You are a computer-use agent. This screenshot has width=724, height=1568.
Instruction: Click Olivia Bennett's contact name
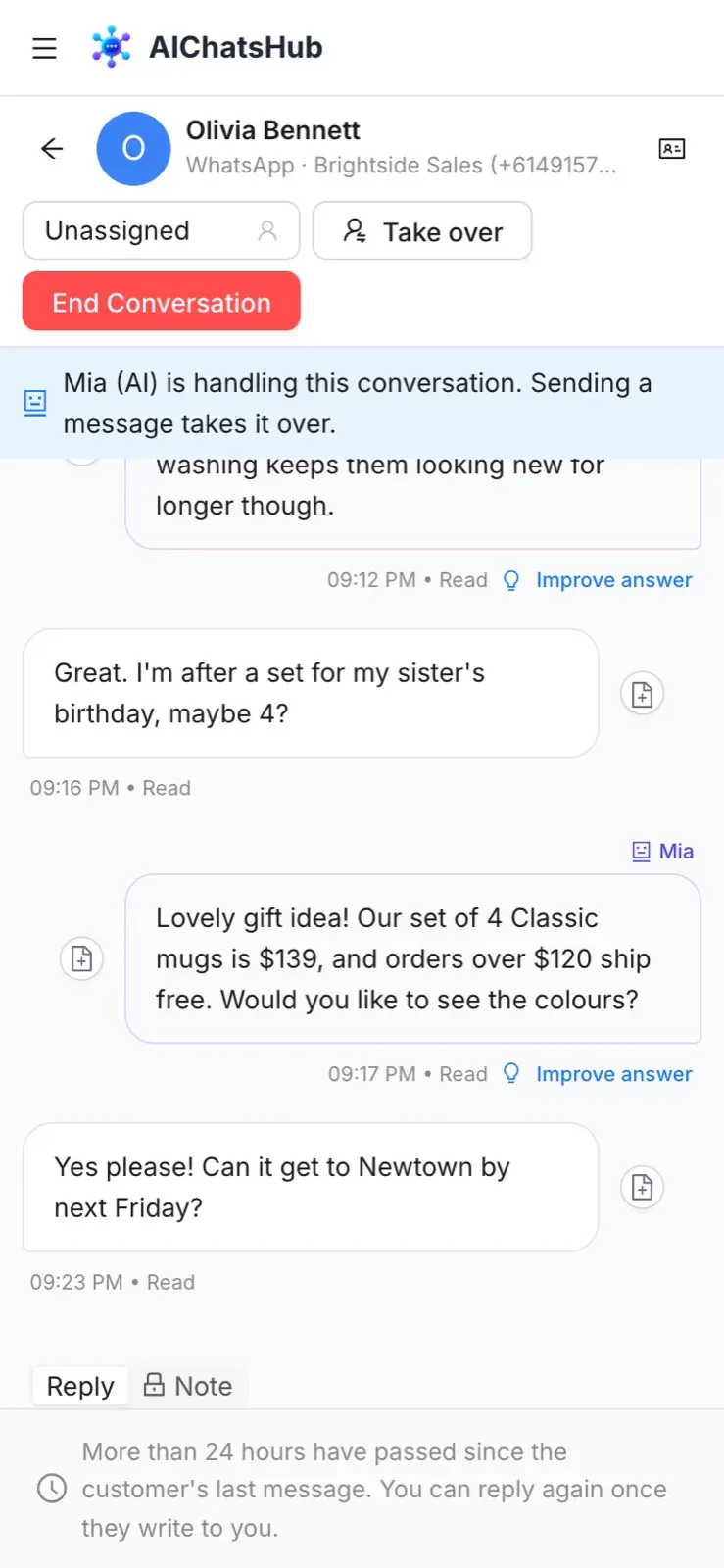click(x=273, y=130)
